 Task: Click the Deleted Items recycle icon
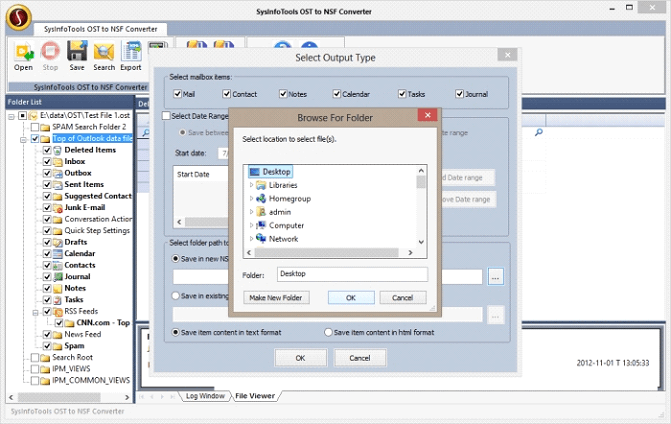(57, 150)
